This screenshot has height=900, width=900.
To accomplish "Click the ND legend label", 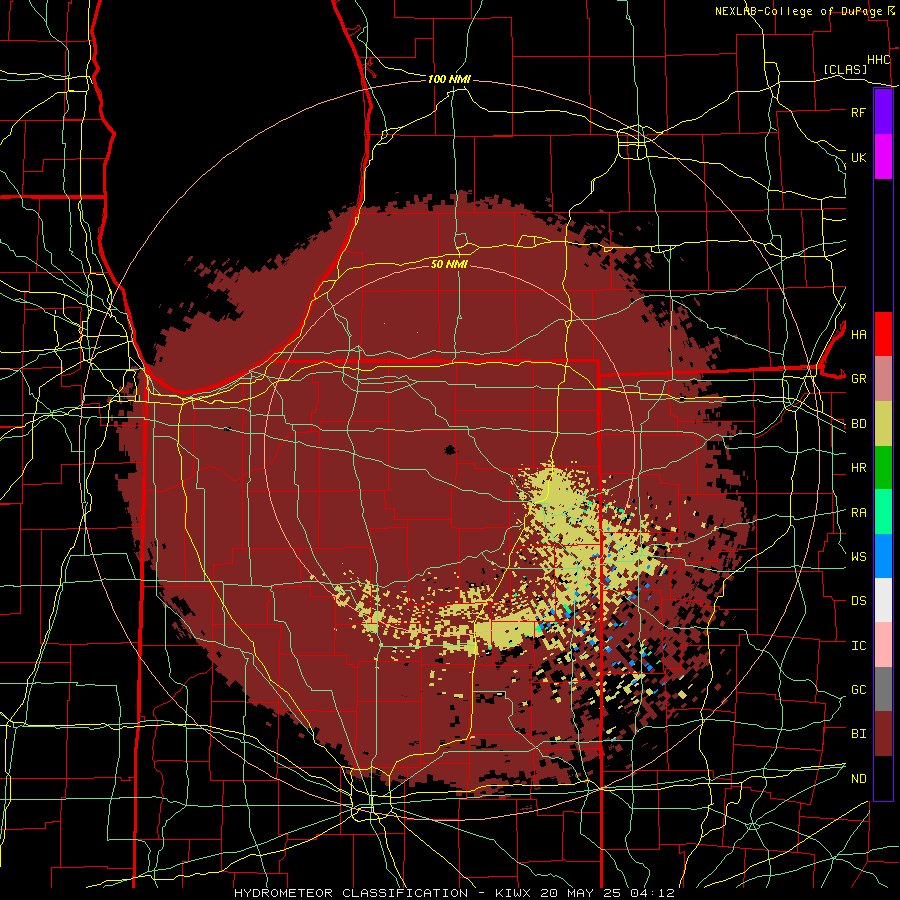I will [858, 779].
